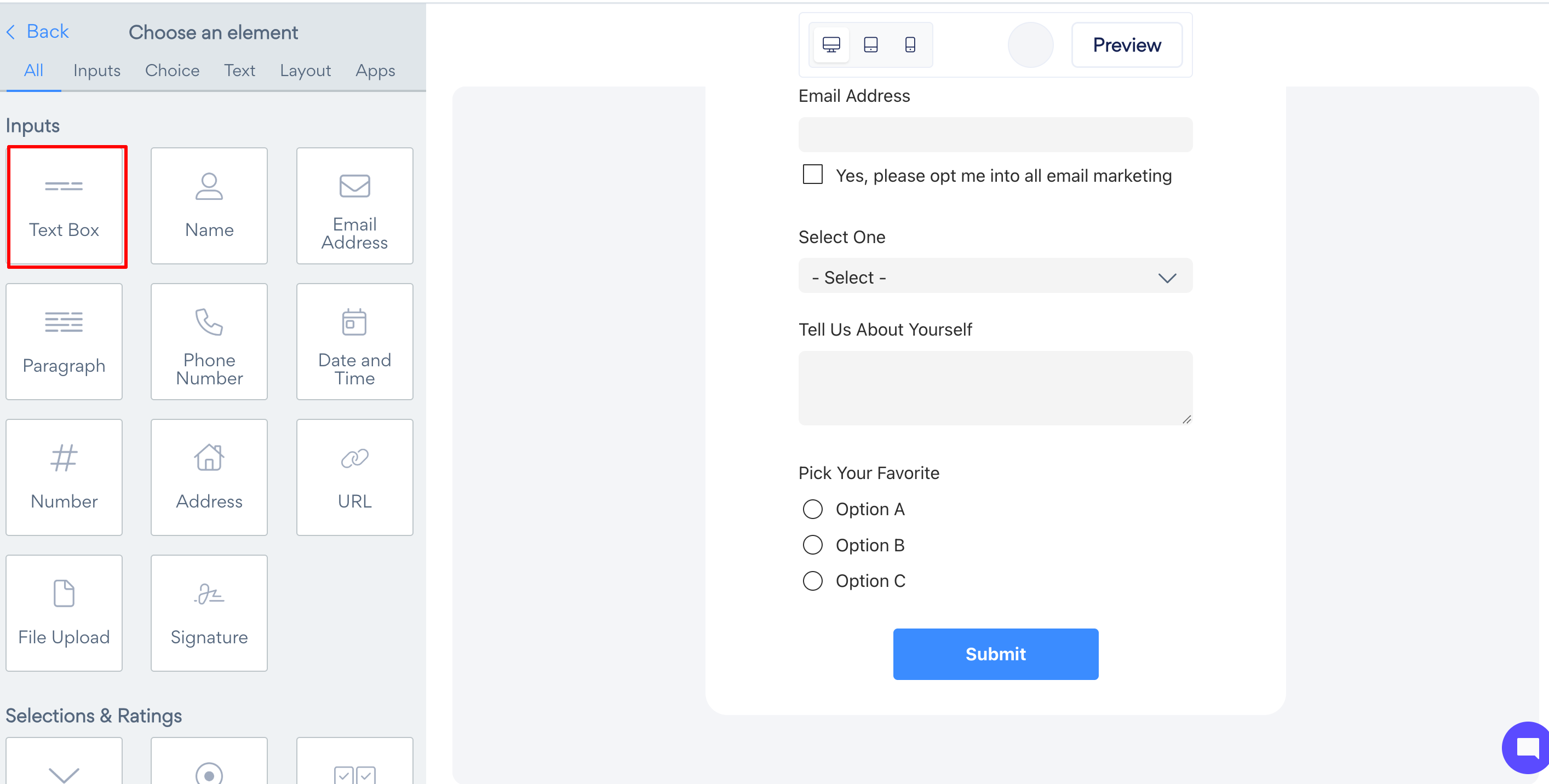Add a Name element

tap(209, 206)
